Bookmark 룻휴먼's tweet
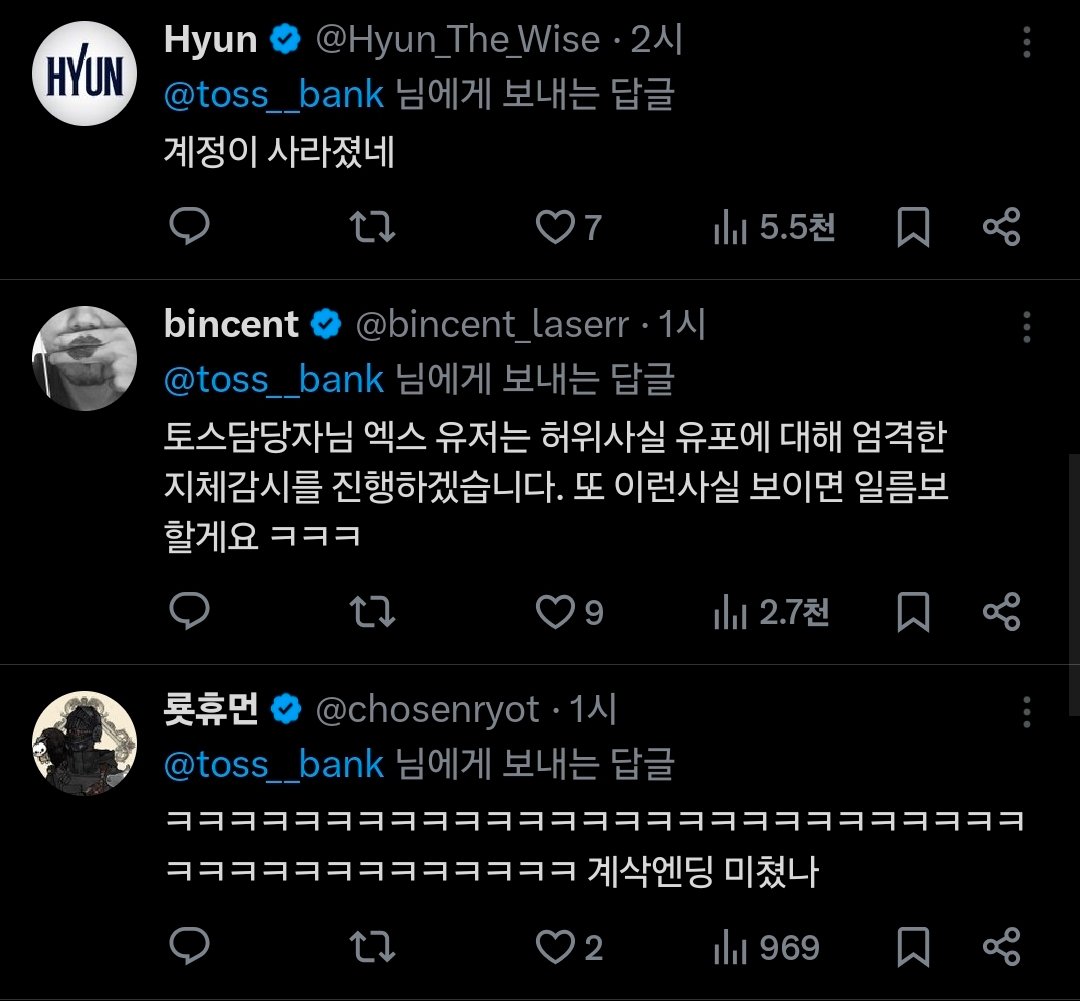Viewport: 1080px width, 1001px height. tap(912, 946)
